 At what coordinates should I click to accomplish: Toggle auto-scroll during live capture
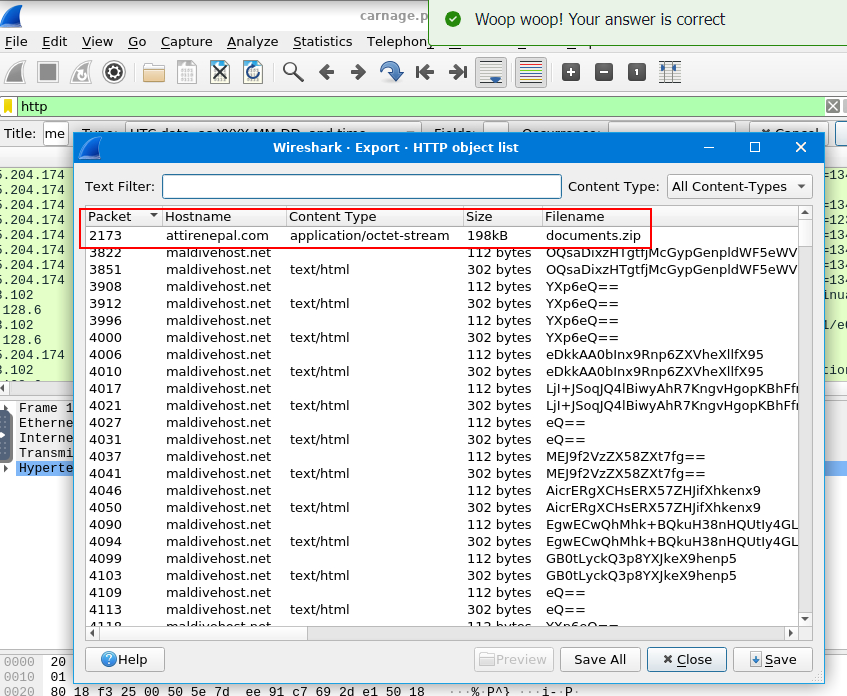[490, 72]
